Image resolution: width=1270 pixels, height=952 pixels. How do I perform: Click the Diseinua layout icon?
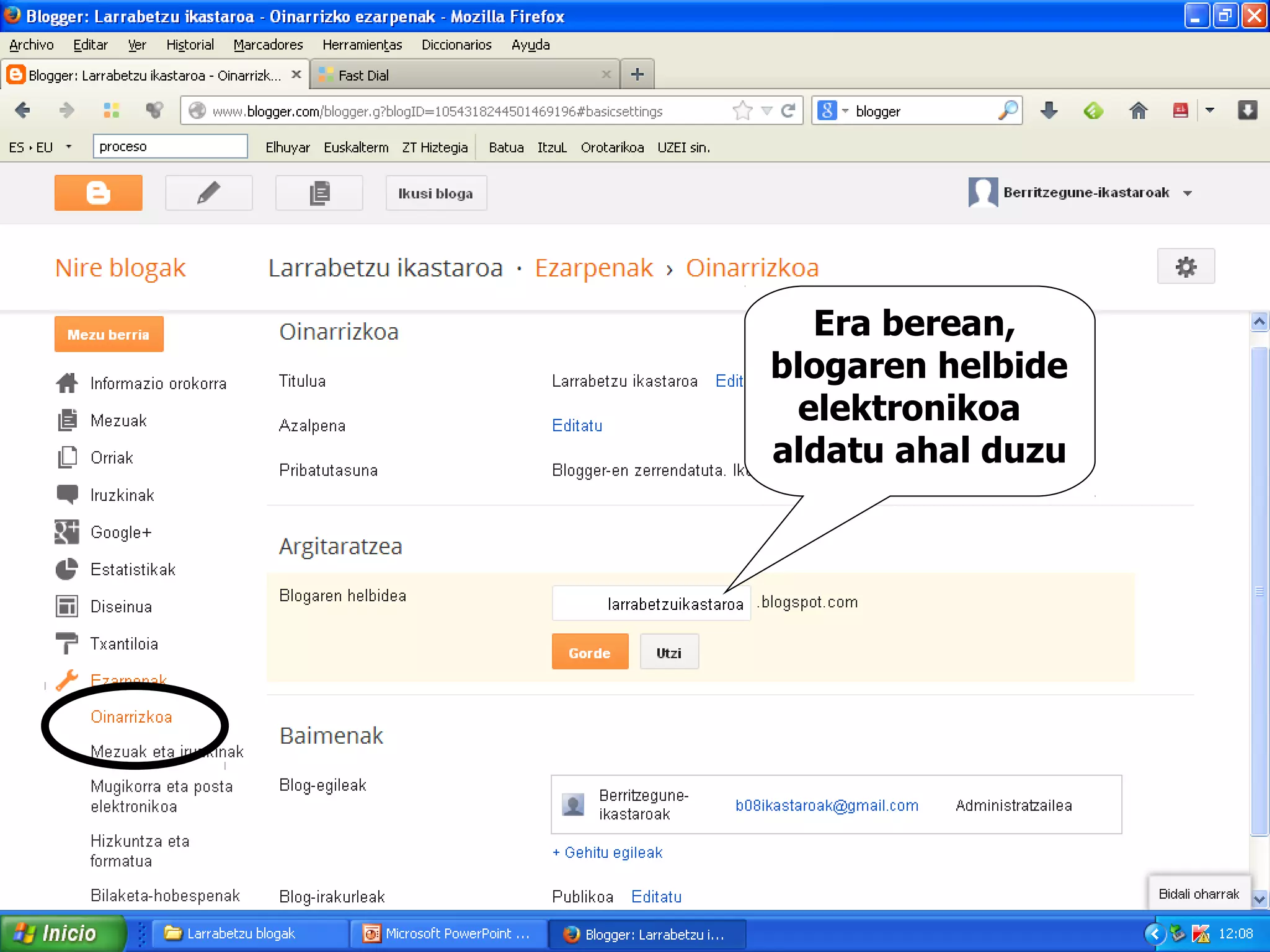(67, 606)
